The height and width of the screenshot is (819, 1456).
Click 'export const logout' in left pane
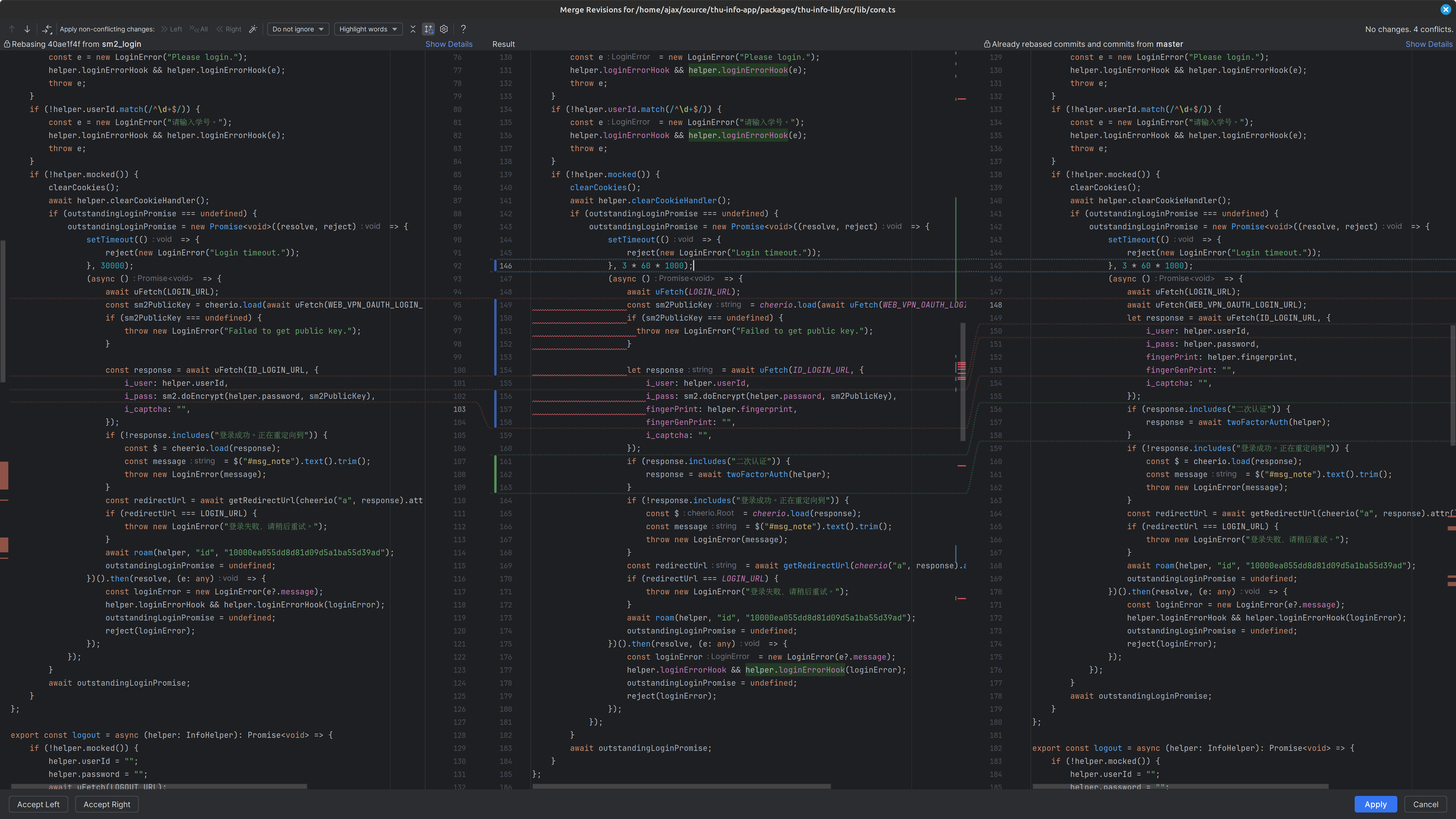55,735
